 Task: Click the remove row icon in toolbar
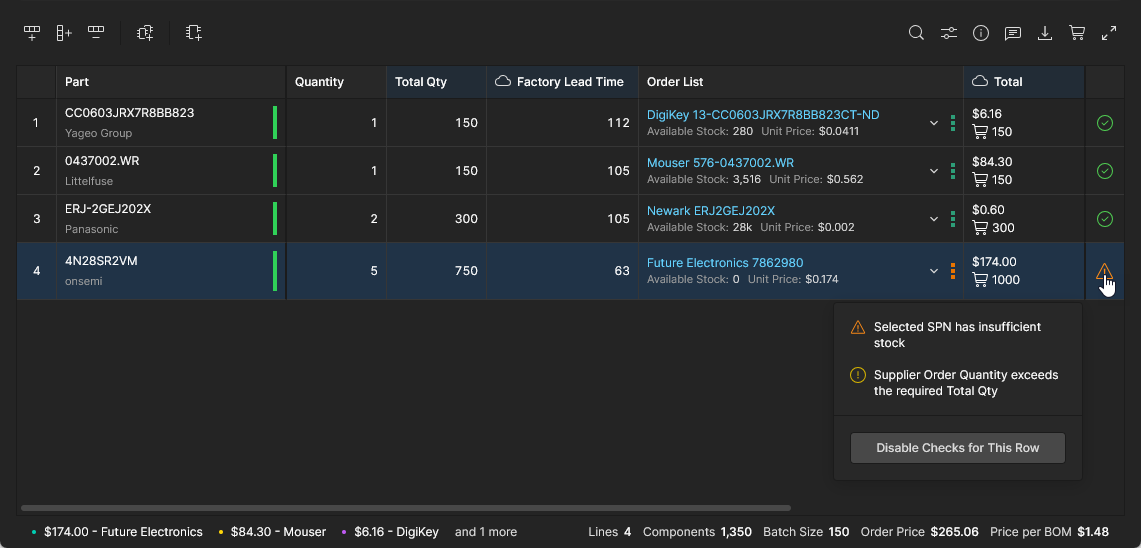[x=96, y=33]
